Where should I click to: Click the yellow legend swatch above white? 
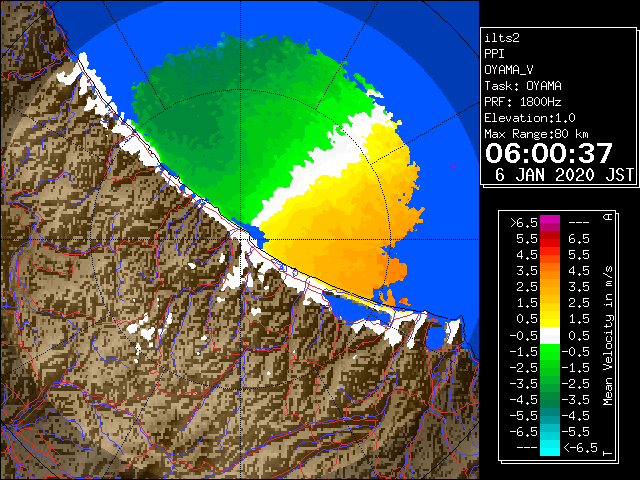tap(550, 320)
